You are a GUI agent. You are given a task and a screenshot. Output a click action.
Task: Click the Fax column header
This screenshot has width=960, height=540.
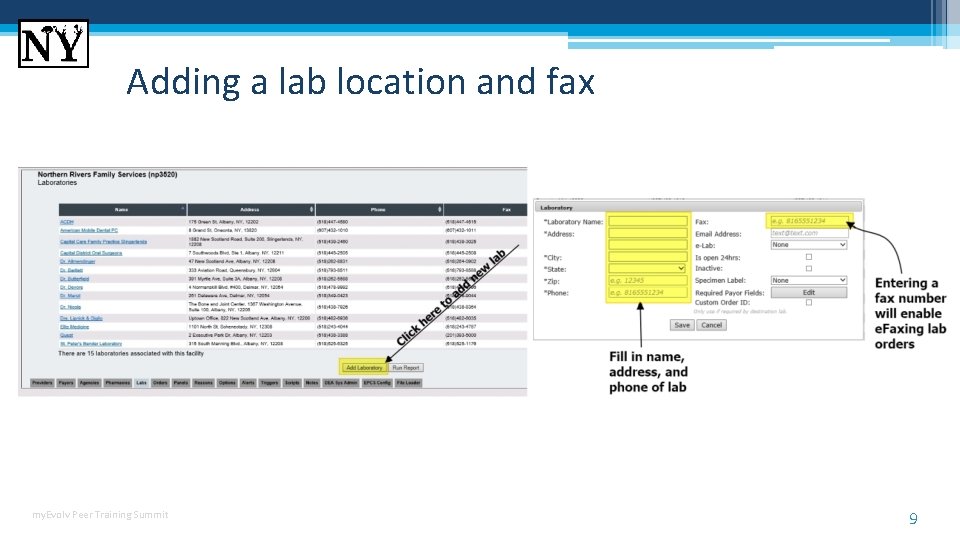click(x=486, y=210)
